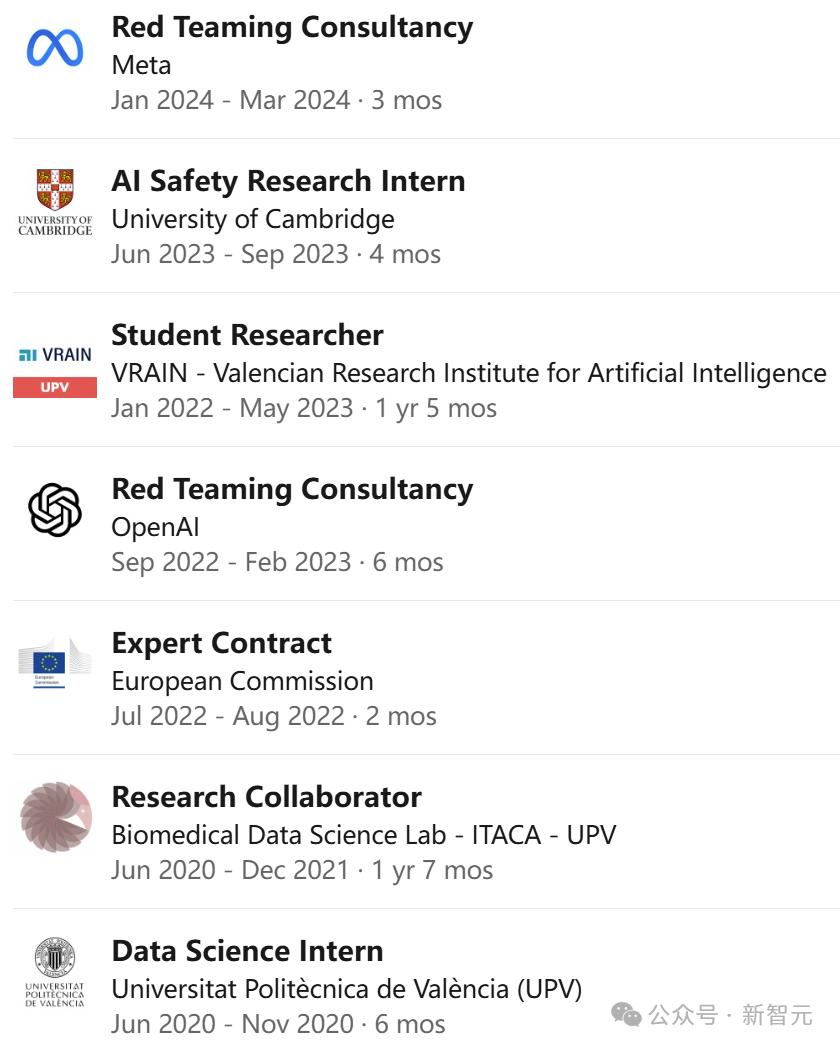The width and height of the screenshot is (840, 1049).
Task: Open the Data Science Intern title
Action: (247, 951)
